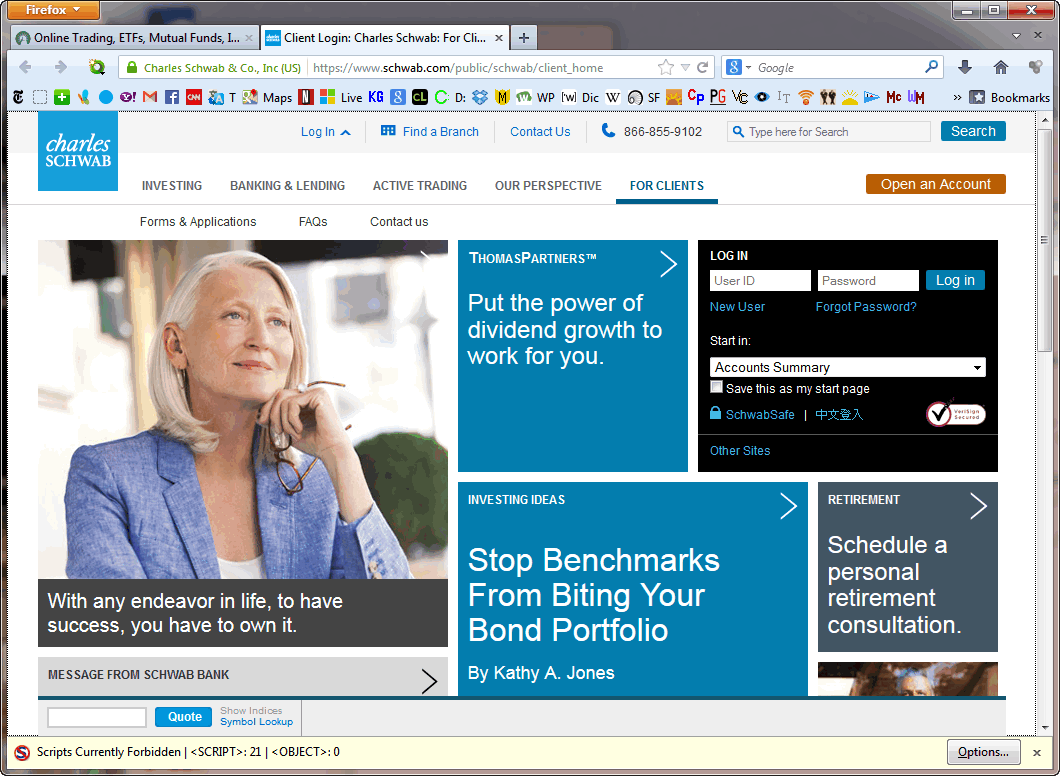
Task: Bookmark this page with the star
Action: (x=666, y=68)
